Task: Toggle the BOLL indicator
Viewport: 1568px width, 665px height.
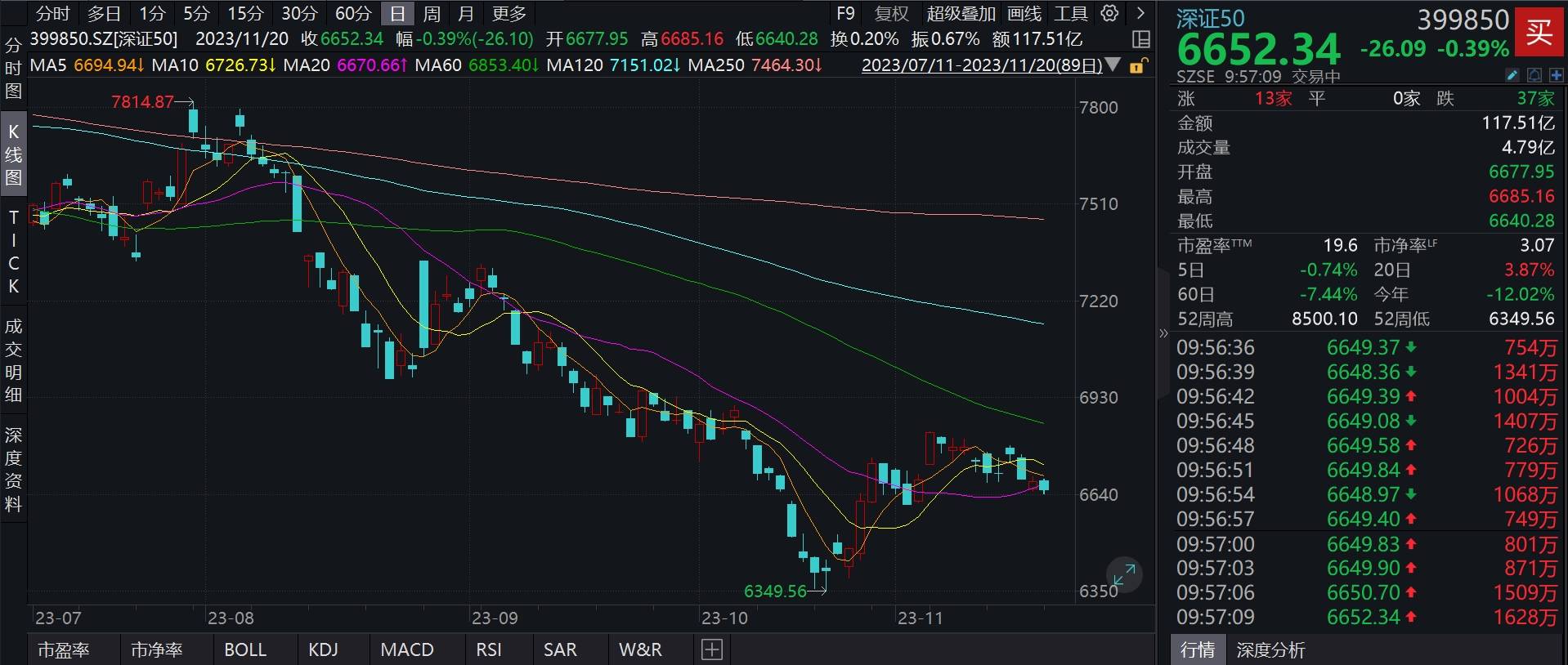Action: 244,649
